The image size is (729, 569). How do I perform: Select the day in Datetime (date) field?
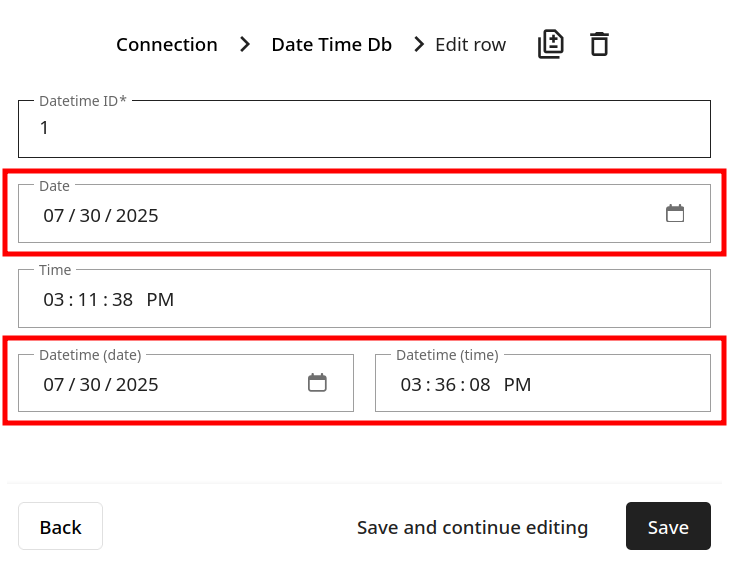pos(90,385)
